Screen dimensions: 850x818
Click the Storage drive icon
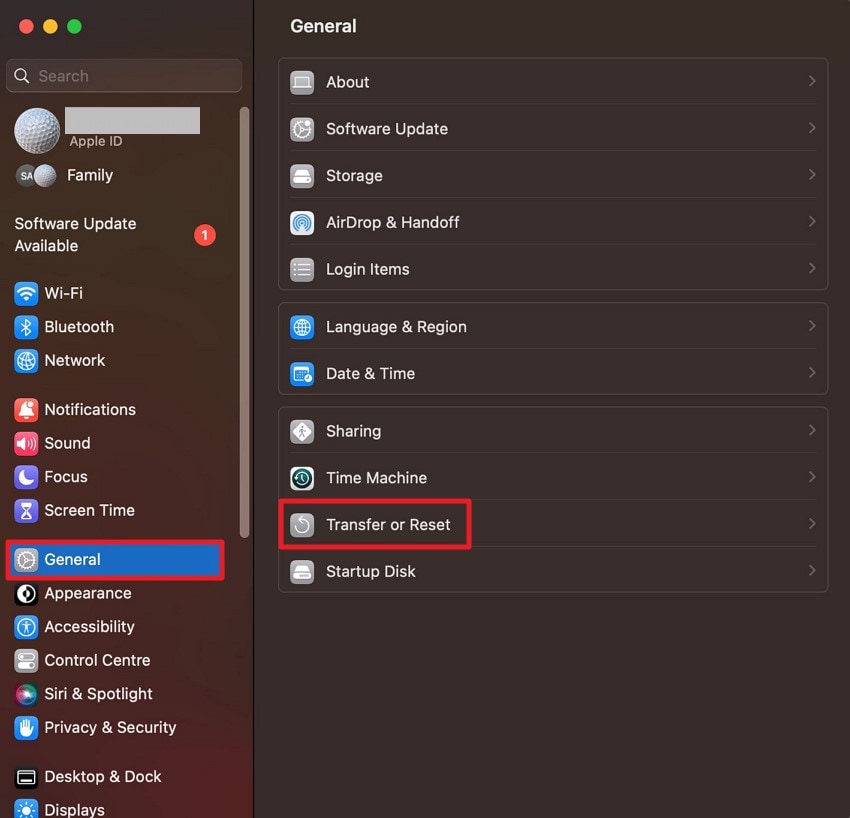coord(302,176)
